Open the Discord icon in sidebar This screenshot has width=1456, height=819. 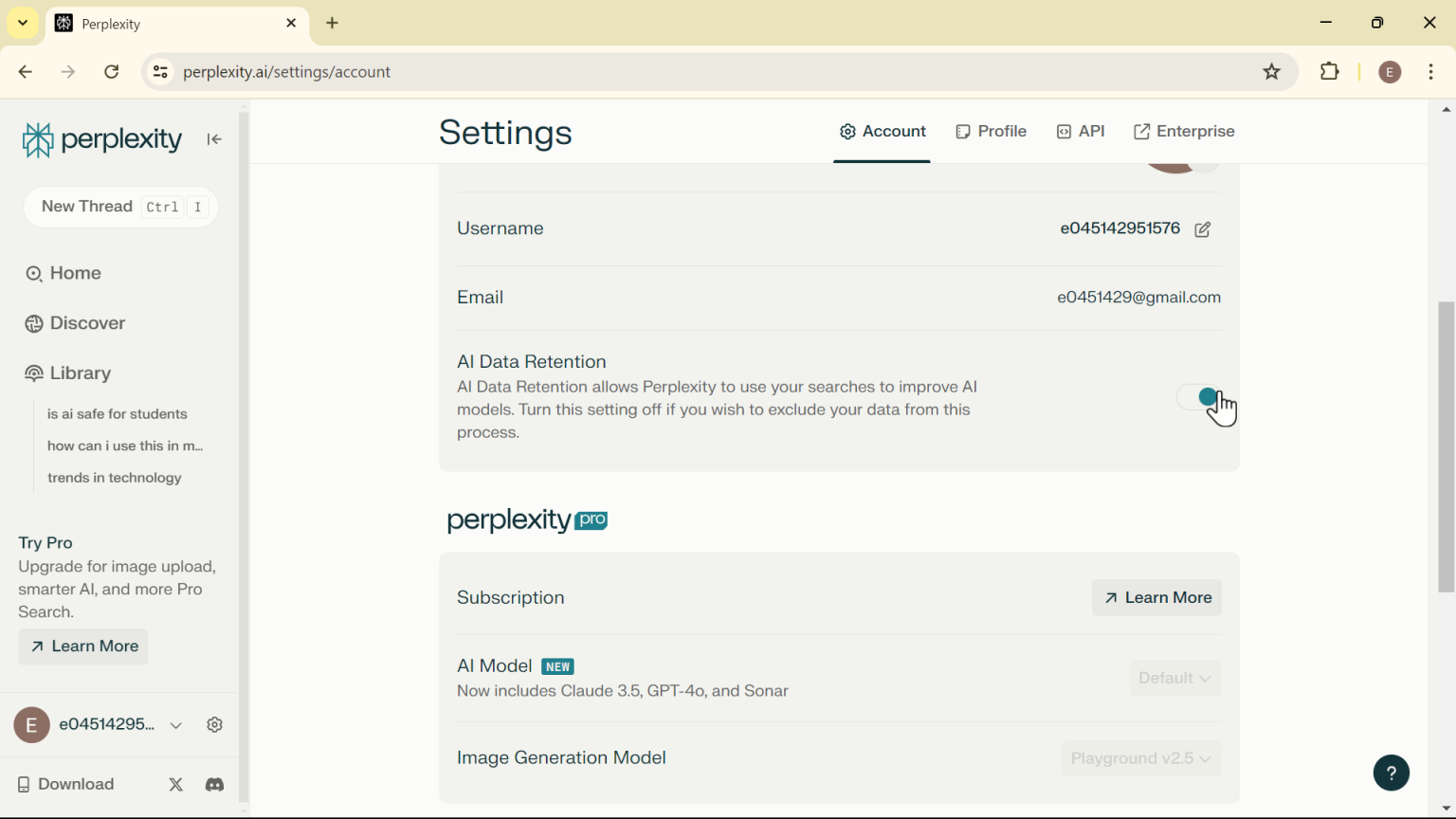(215, 786)
